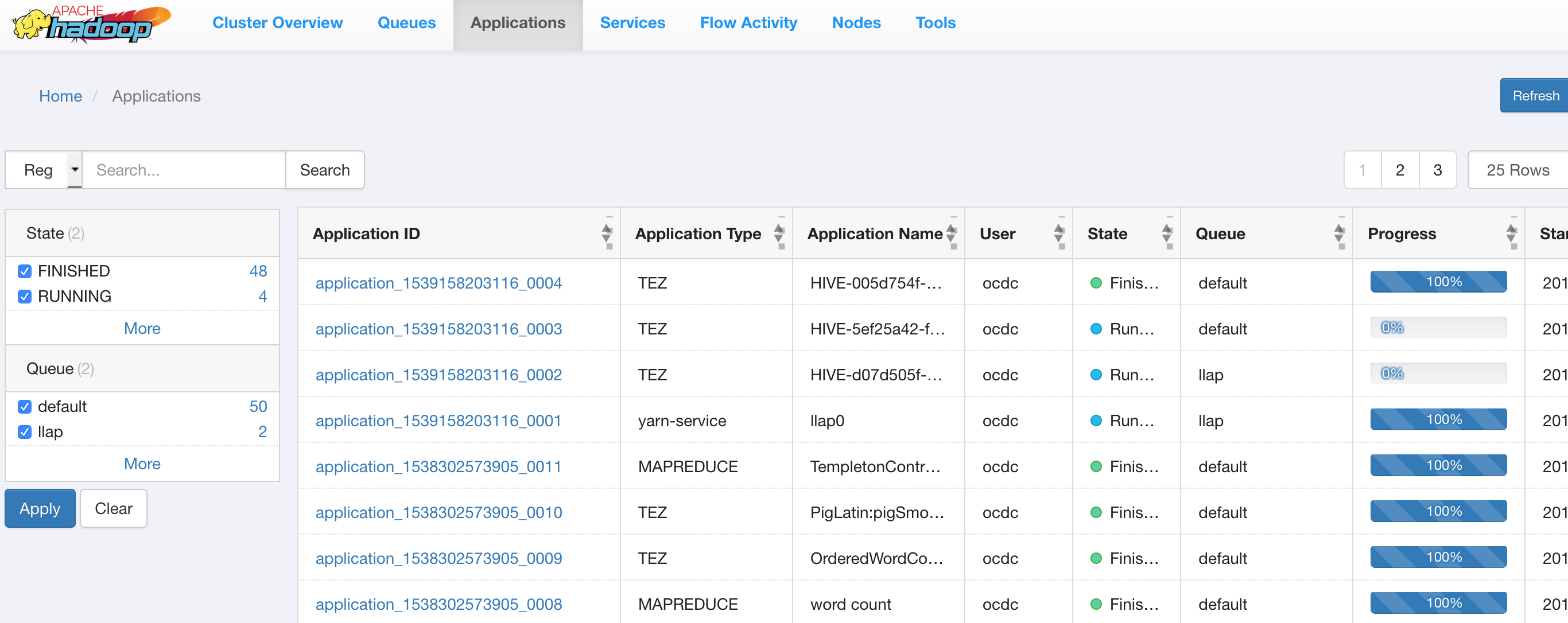Screen dimensions: 1568x623
Task: Open application_1539158203116_0004 link
Action: coord(438,283)
